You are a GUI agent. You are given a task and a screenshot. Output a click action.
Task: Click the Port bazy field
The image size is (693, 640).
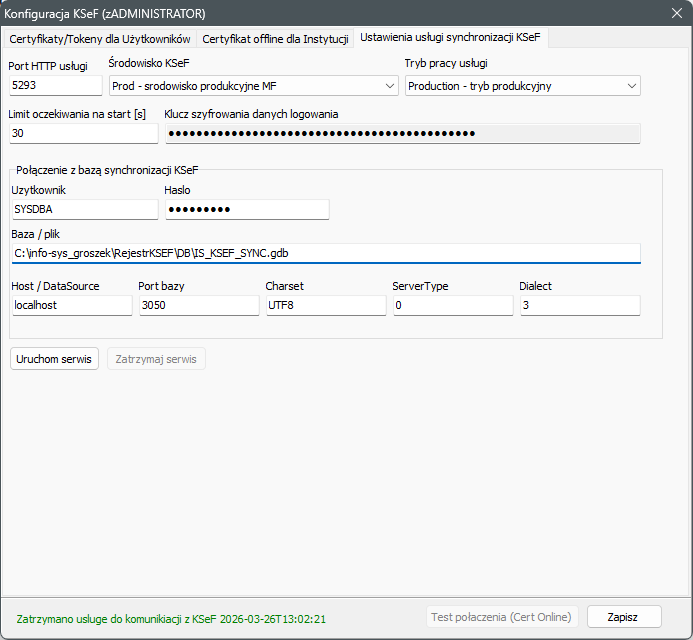pos(198,306)
